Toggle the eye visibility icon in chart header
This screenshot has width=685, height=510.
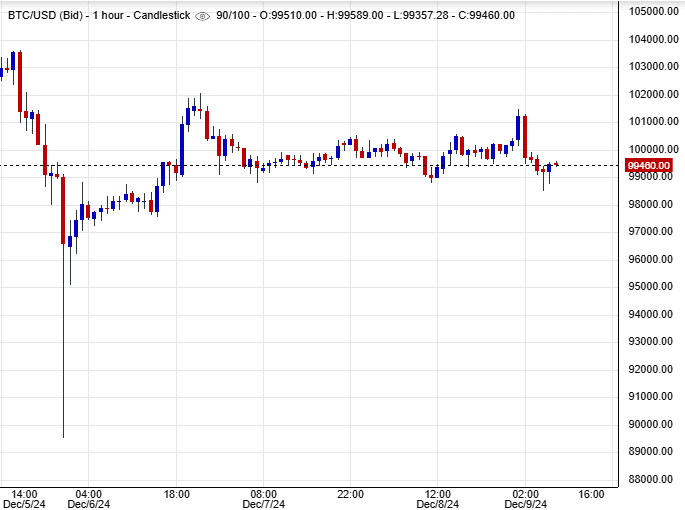(203, 15)
